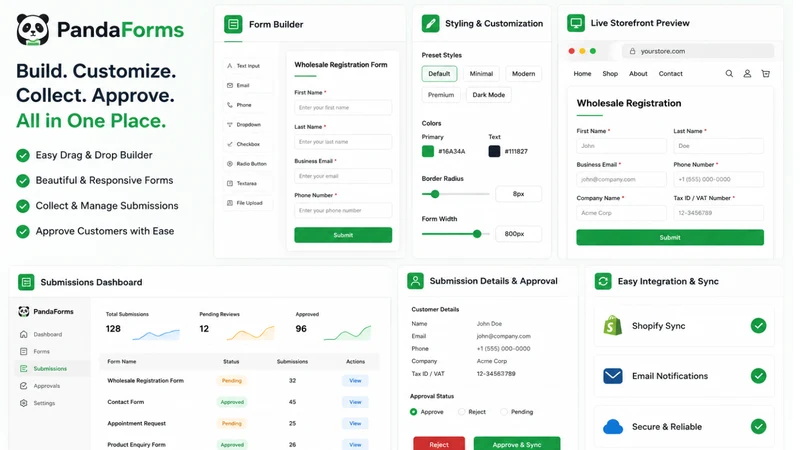Click the Border Radius slider handle

coord(435,194)
